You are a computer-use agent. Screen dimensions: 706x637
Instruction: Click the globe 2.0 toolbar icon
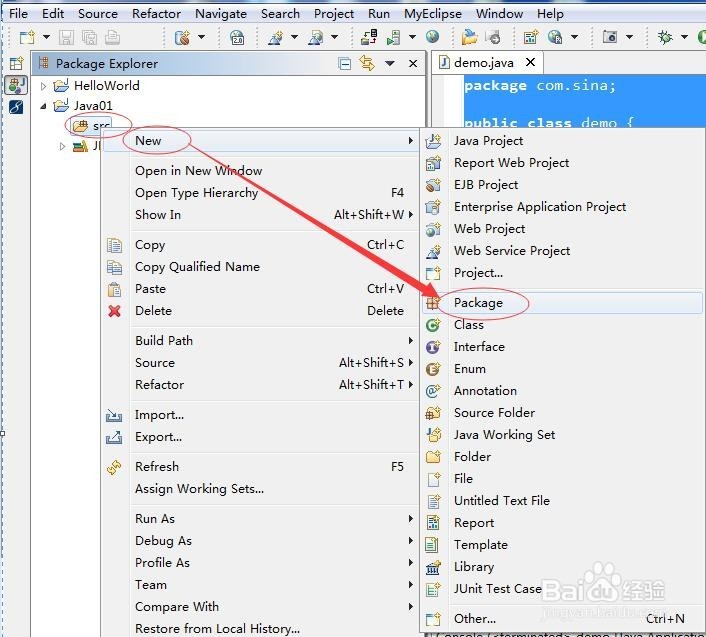pyautogui.click(x=237, y=37)
